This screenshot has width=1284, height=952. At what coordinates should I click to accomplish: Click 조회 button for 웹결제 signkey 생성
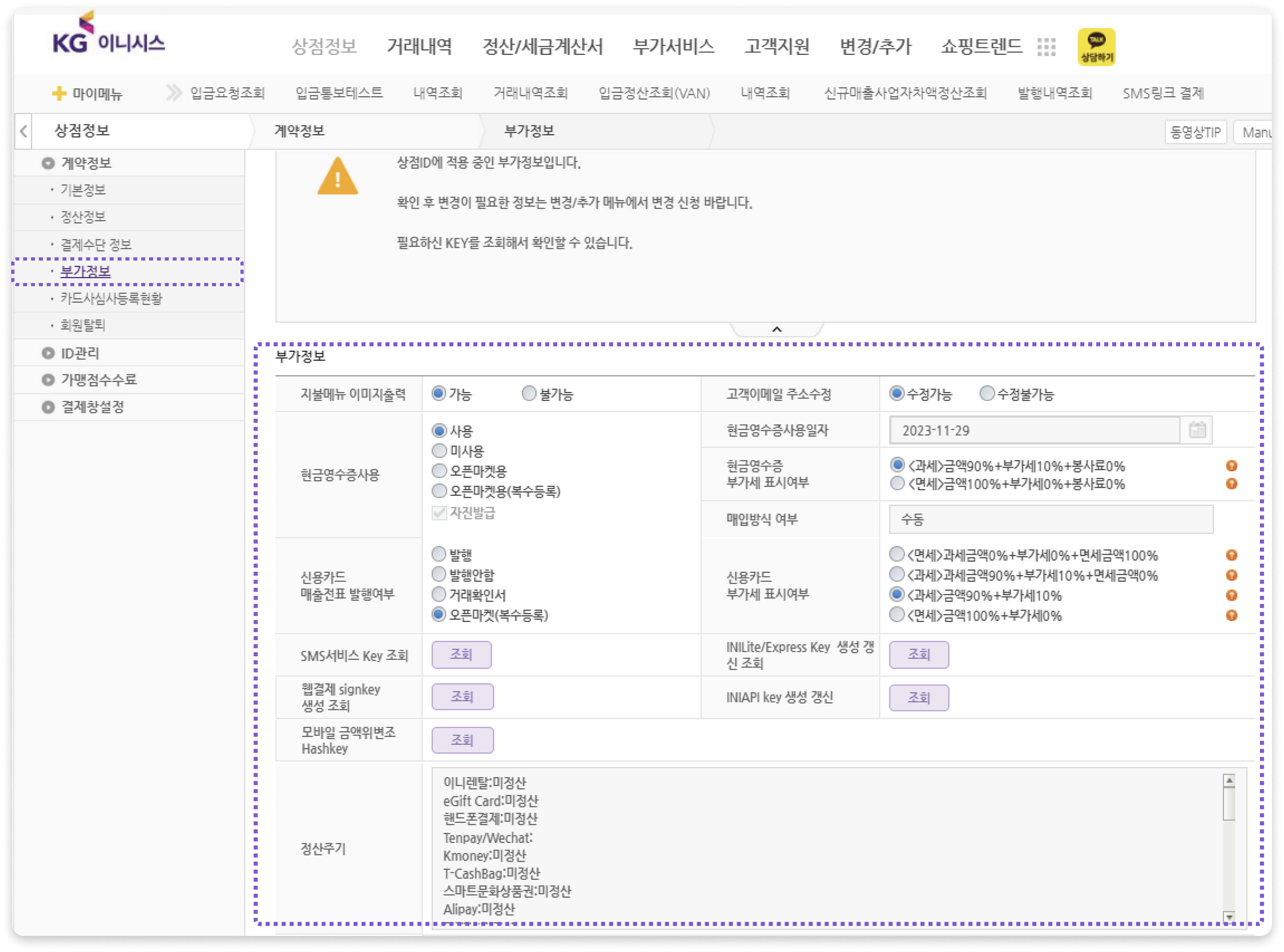pos(462,697)
